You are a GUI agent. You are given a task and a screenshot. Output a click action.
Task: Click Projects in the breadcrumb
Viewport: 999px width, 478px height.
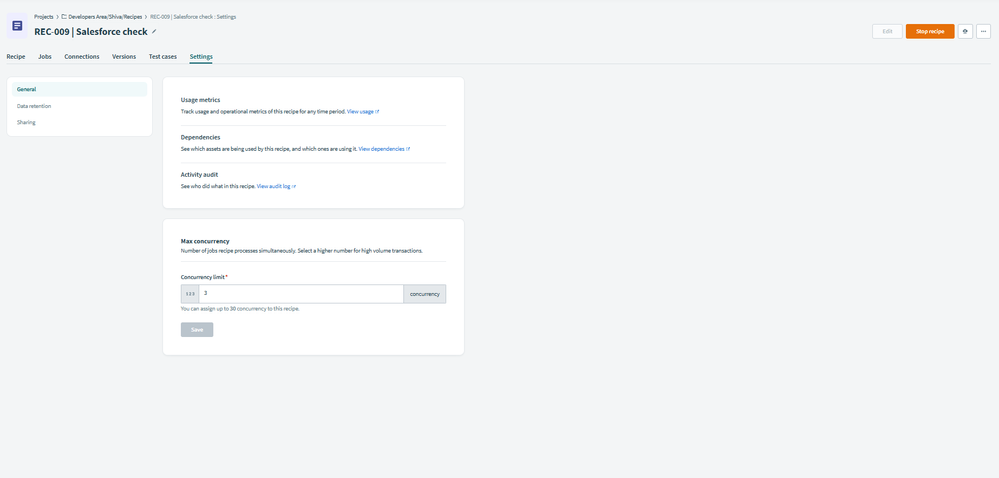click(44, 17)
